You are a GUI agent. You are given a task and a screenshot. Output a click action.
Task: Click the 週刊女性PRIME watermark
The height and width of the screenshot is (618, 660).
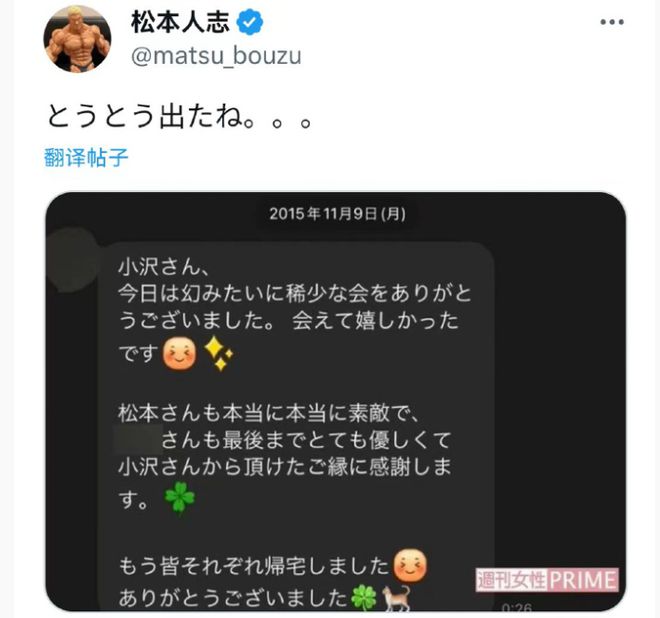pos(547,580)
